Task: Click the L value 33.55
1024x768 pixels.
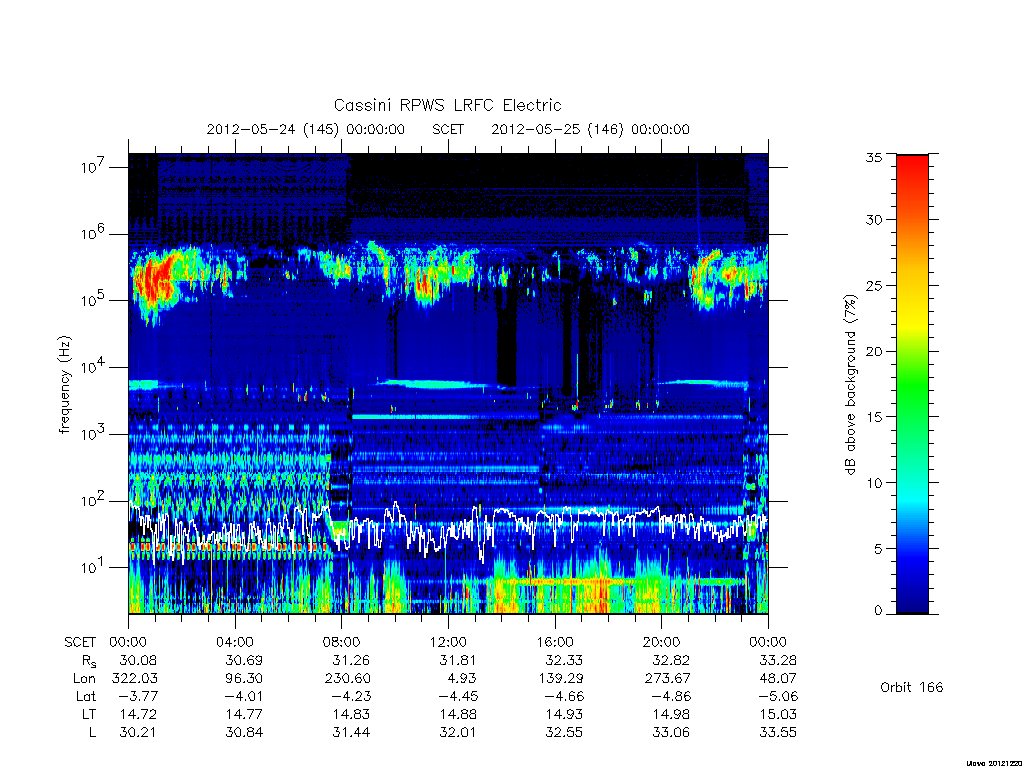Action: 778,732
